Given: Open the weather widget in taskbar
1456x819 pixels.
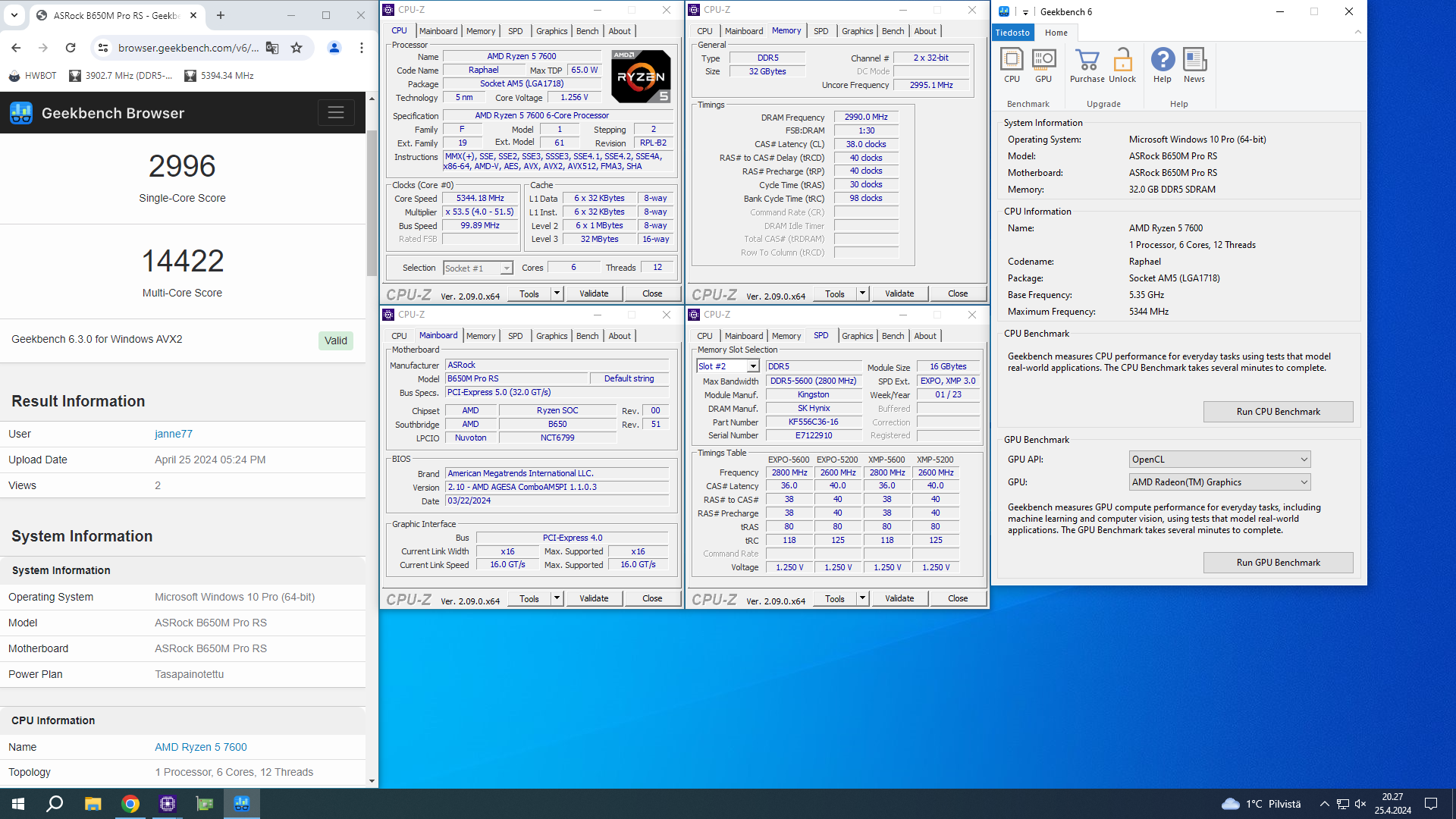Looking at the screenshot, I should [1260, 804].
